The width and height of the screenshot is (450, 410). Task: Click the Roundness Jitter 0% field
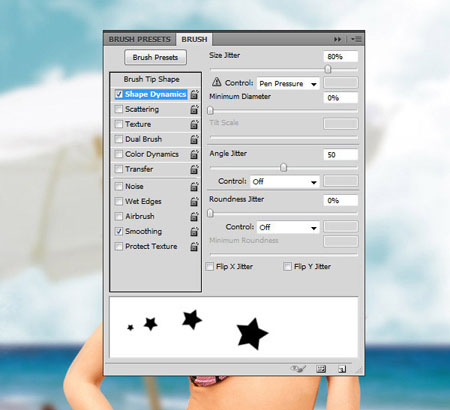click(x=341, y=201)
